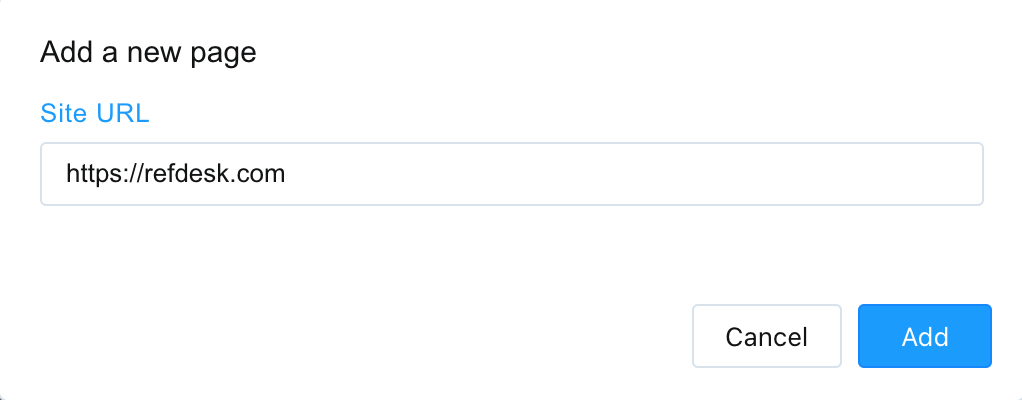Place cursor at end of refdesk.com URL
The height and width of the screenshot is (400, 1022).
[286, 174]
